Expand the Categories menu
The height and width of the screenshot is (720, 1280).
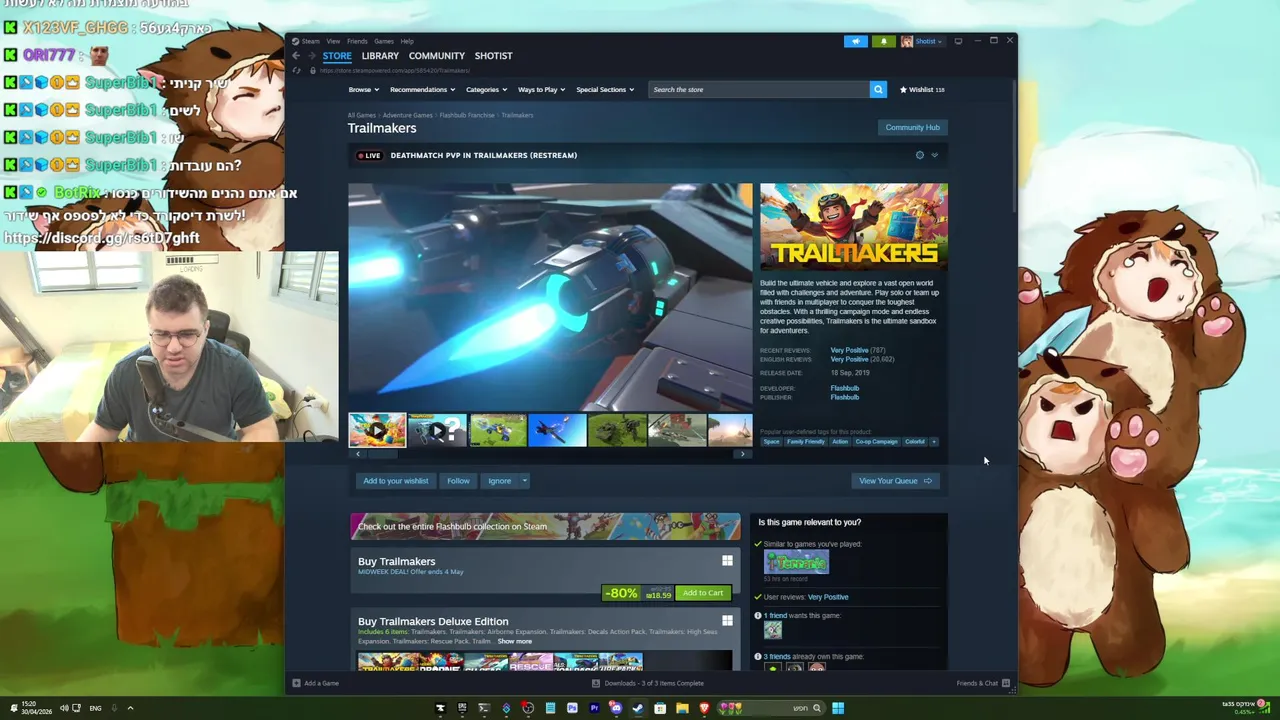coord(486,89)
